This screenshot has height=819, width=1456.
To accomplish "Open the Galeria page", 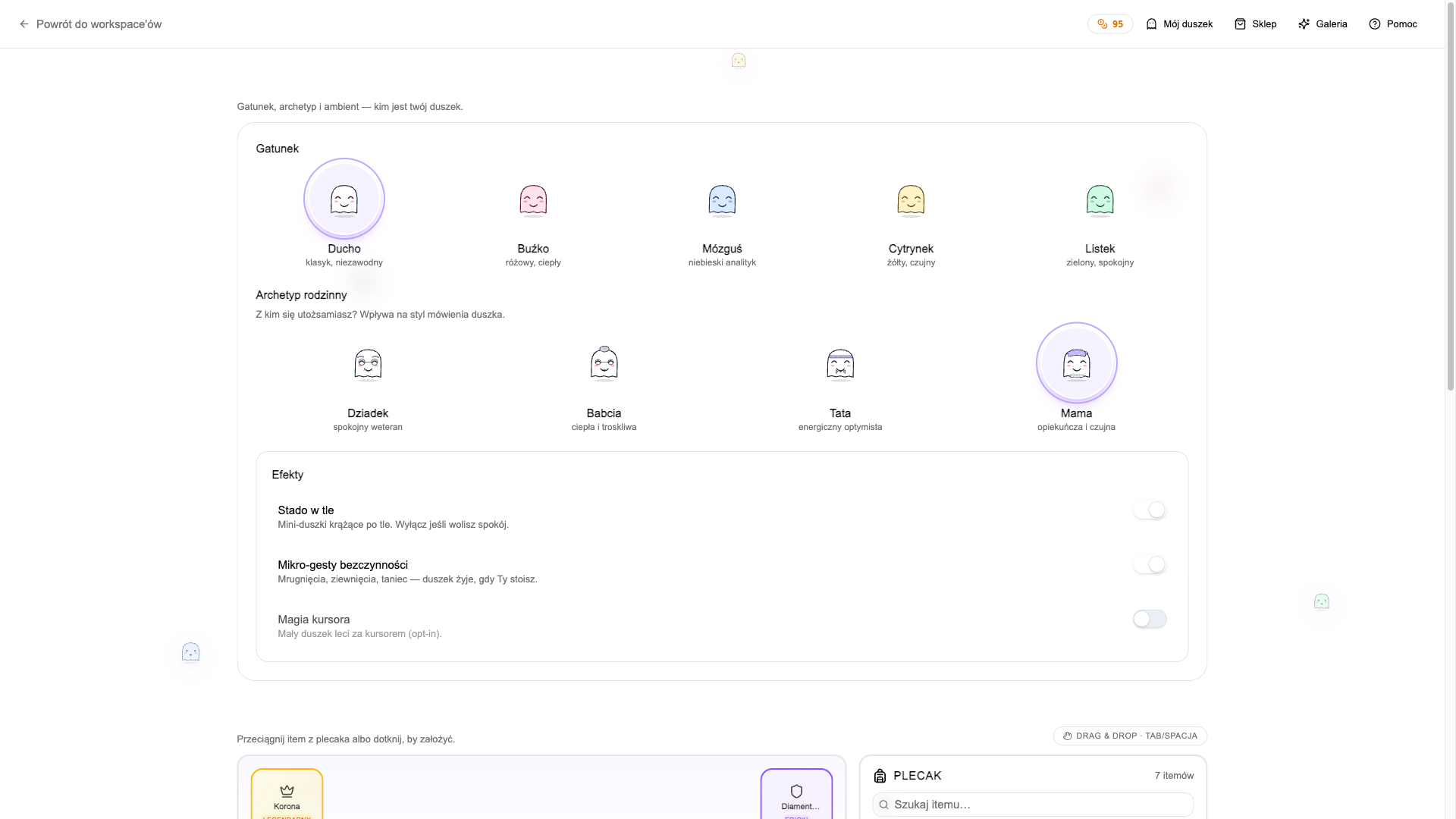I will [1323, 24].
